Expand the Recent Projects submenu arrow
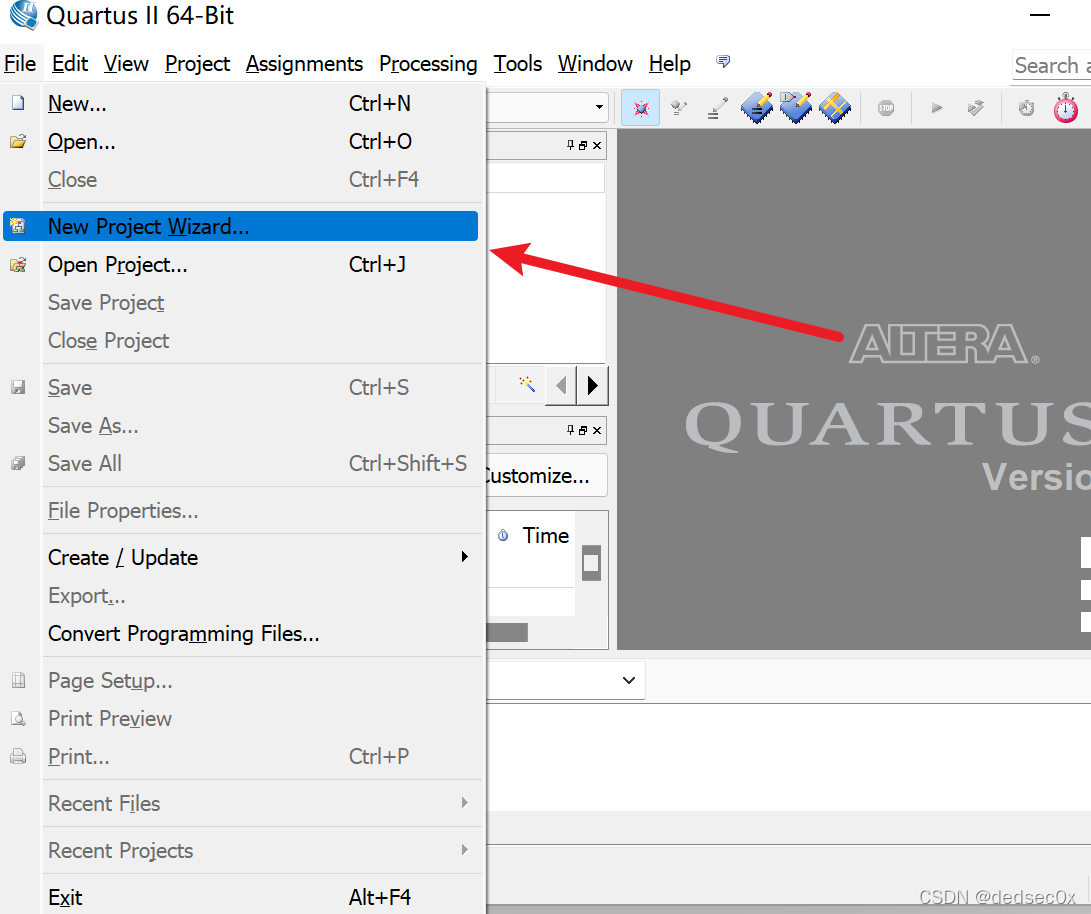This screenshot has width=1091, height=914. (x=464, y=849)
